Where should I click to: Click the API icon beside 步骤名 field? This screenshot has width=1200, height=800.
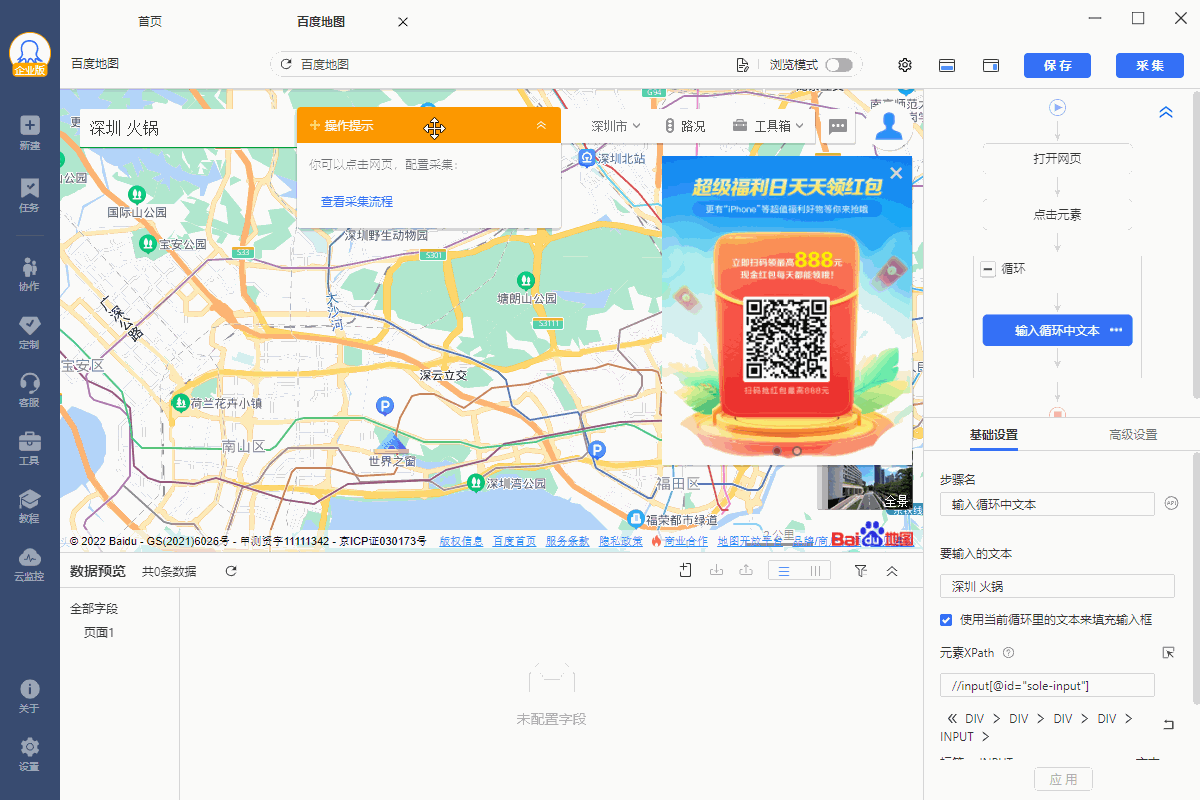click(x=1172, y=503)
